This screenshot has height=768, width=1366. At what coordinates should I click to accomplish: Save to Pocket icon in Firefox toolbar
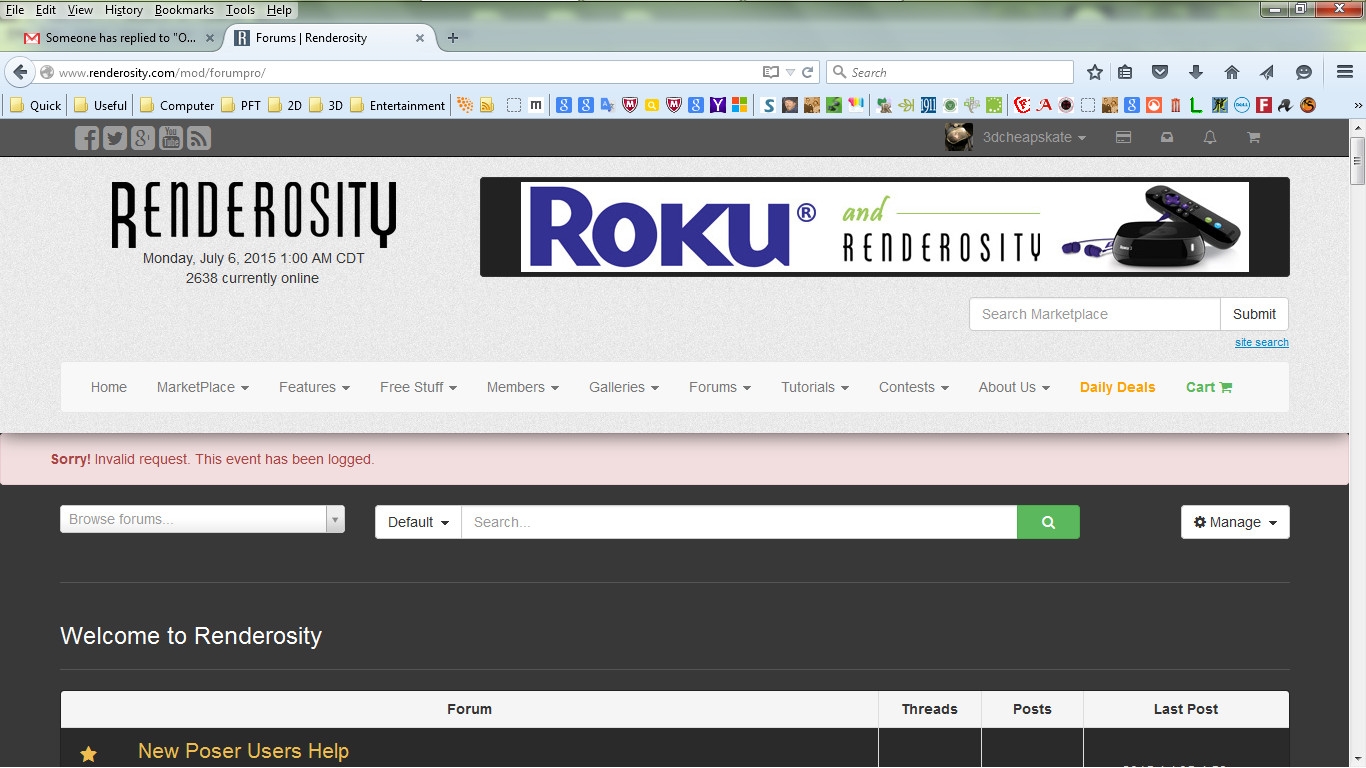(1160, 72)
